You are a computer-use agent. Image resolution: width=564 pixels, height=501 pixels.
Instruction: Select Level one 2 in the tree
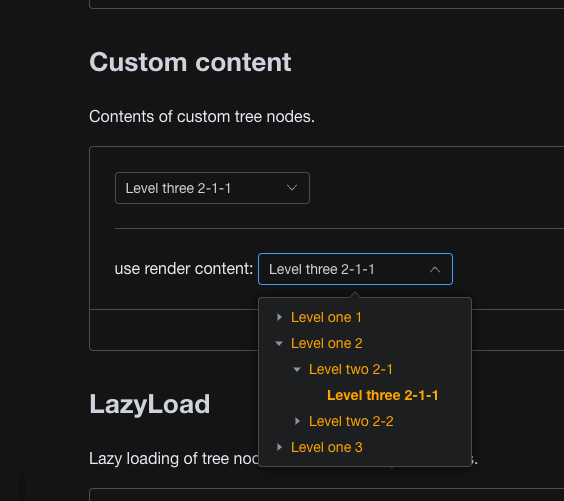point(327,343)
